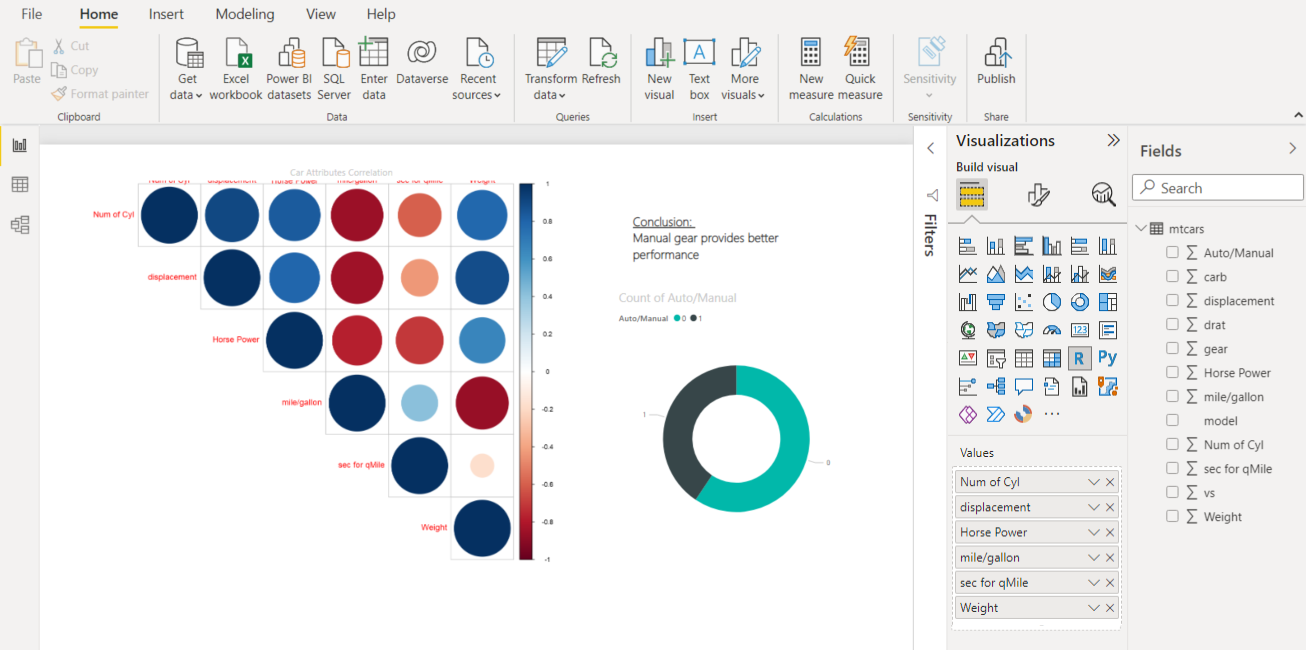Select the R script visual
This screenshot has width=1306, height=650.
(x=1079, y=358)
